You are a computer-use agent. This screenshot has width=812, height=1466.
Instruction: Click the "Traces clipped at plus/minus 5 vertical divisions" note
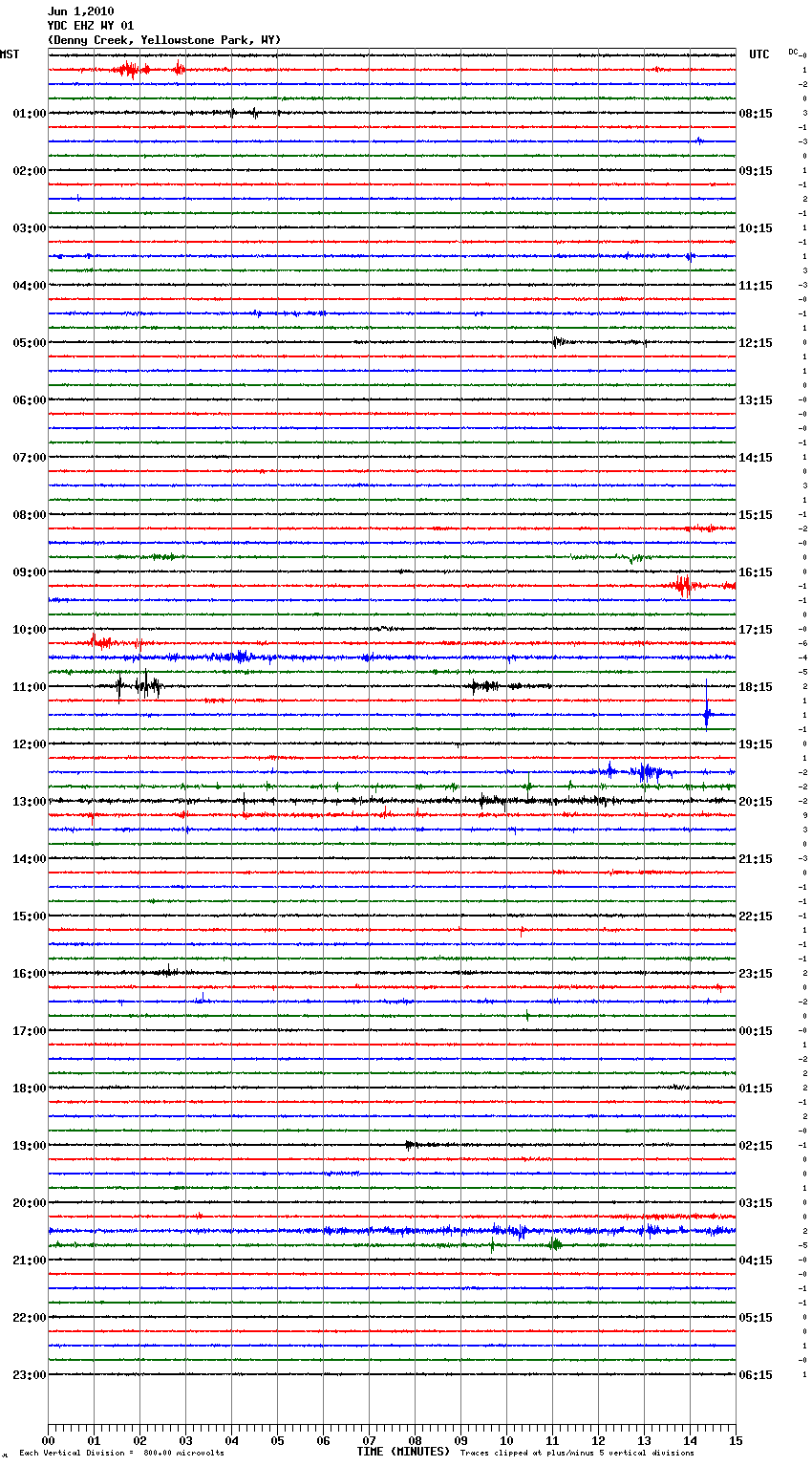click(x=577, y=1454)
